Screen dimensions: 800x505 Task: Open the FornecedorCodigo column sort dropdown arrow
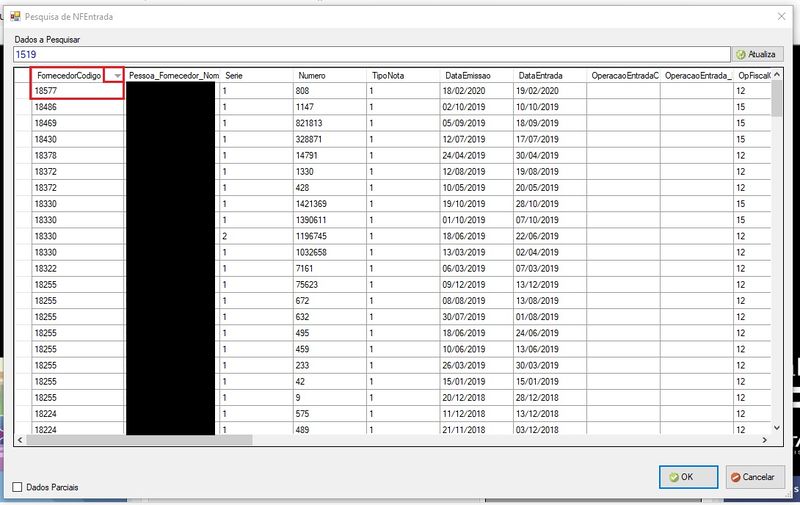coord(117,75)
